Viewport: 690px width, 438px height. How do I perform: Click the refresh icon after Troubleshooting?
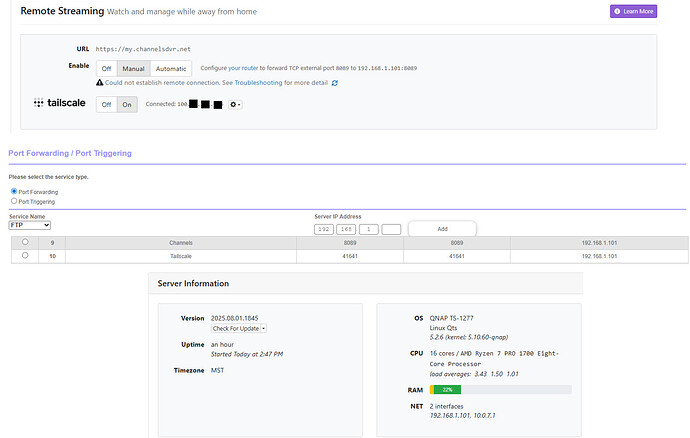(x=334, y=83)
